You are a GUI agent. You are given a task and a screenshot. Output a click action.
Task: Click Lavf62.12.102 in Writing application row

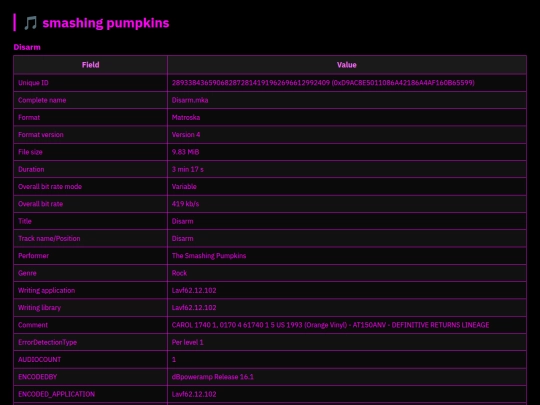pyautogui.click(x=194, y=290)
